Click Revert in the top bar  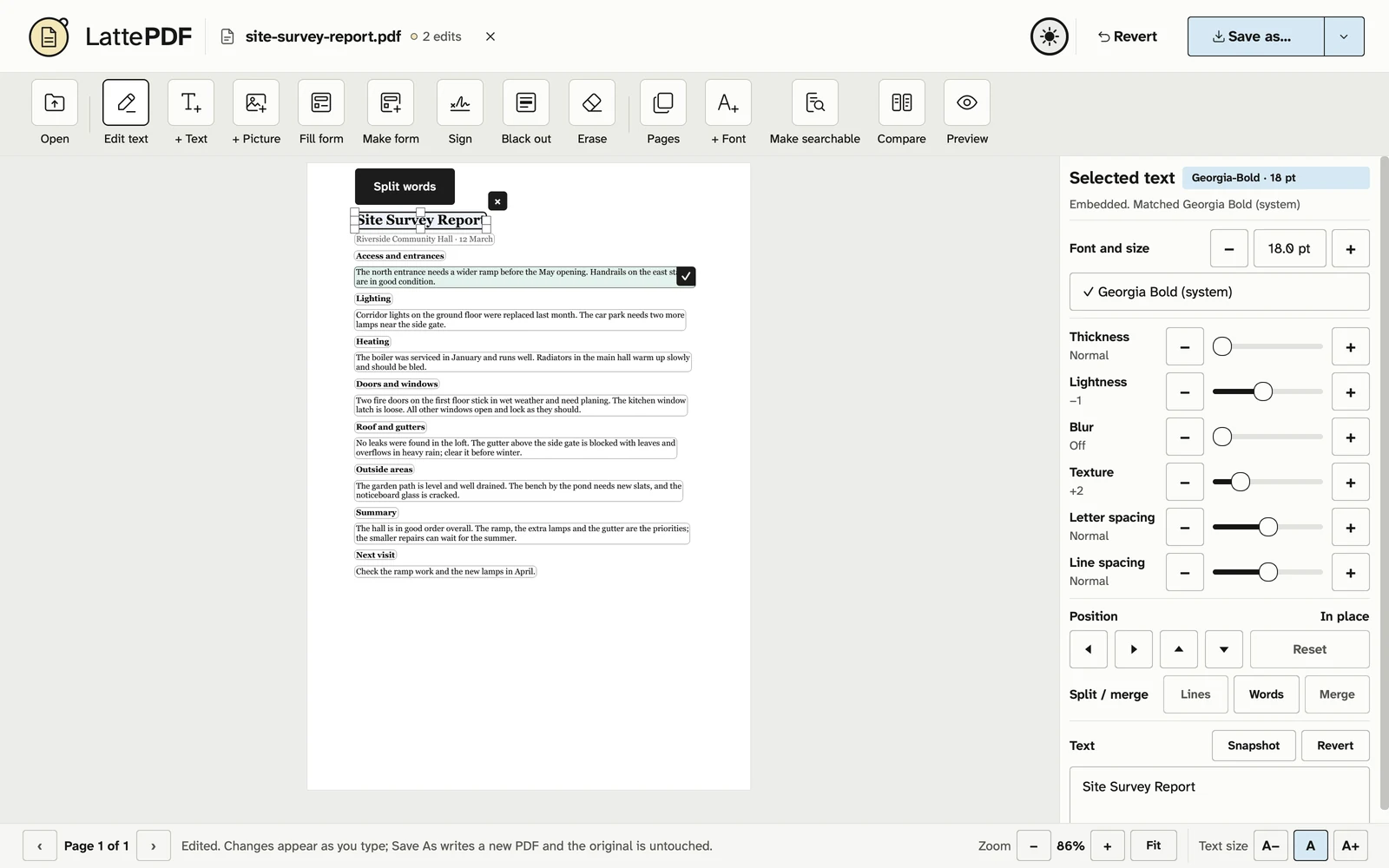(1127, 36)
